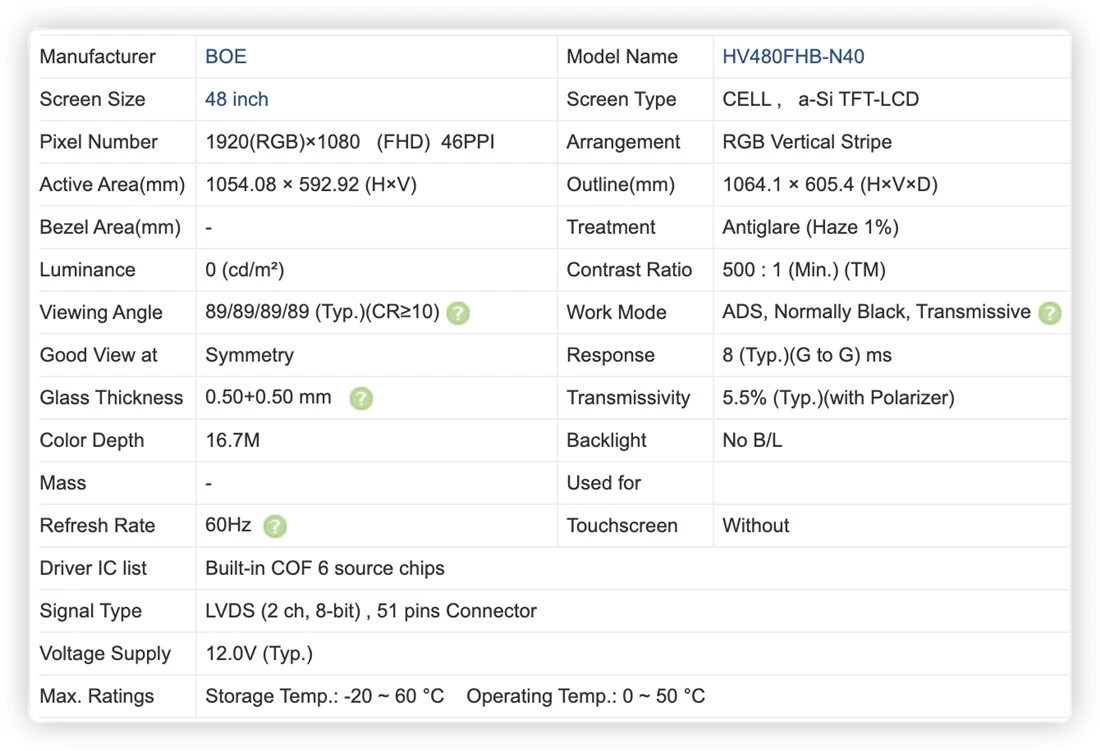Select Built-in COF 6 source chips text
The height and width of the screenshot is (751, 1100).
[325, 569]
